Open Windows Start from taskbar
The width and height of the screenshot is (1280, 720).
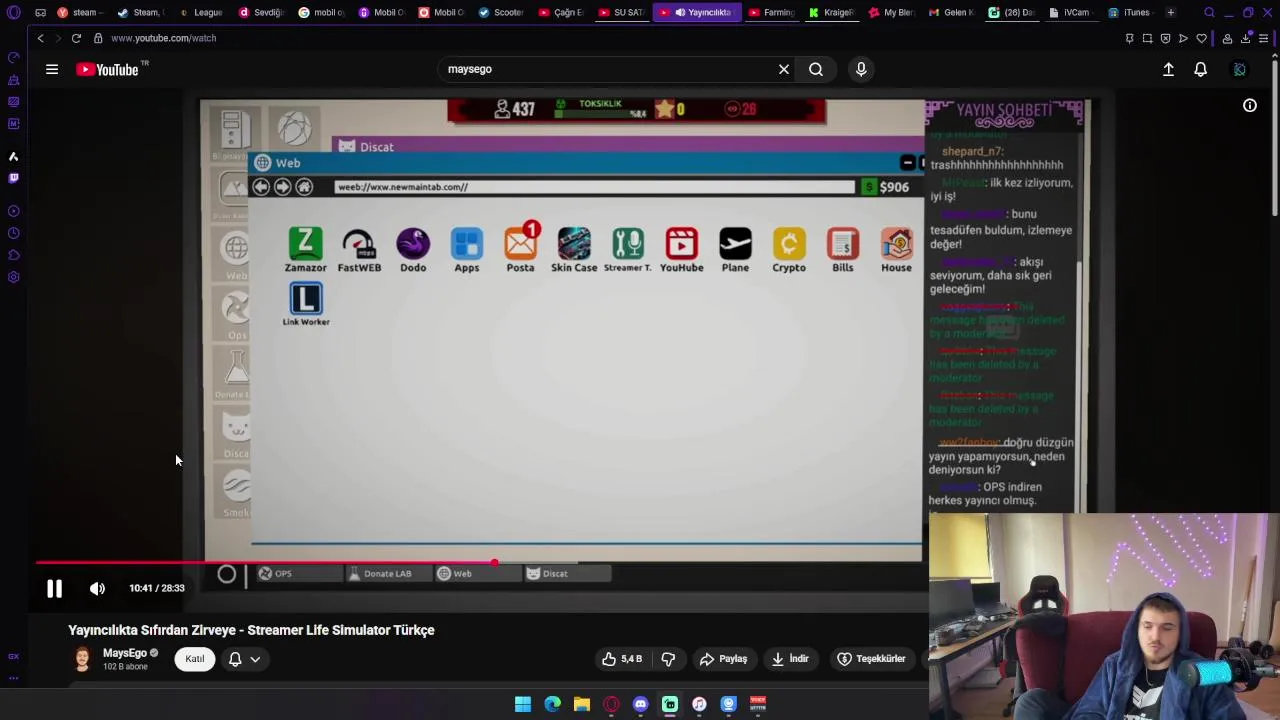523,704
